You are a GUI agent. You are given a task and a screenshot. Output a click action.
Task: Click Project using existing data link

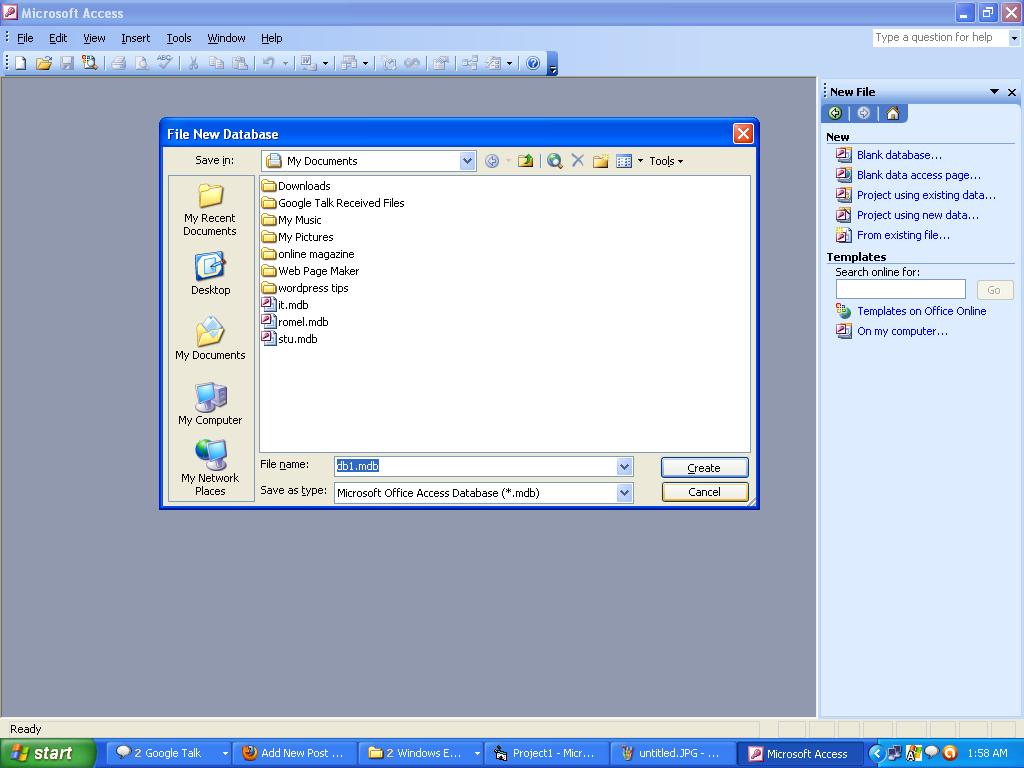[x=926, y=195]
